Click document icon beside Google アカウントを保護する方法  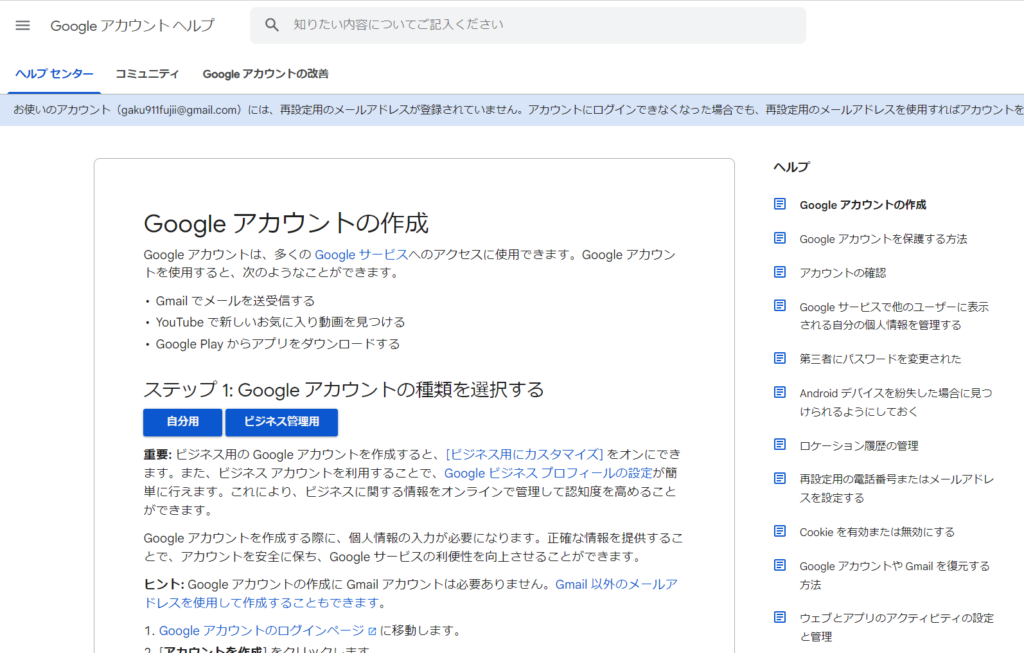coord(780,238)
